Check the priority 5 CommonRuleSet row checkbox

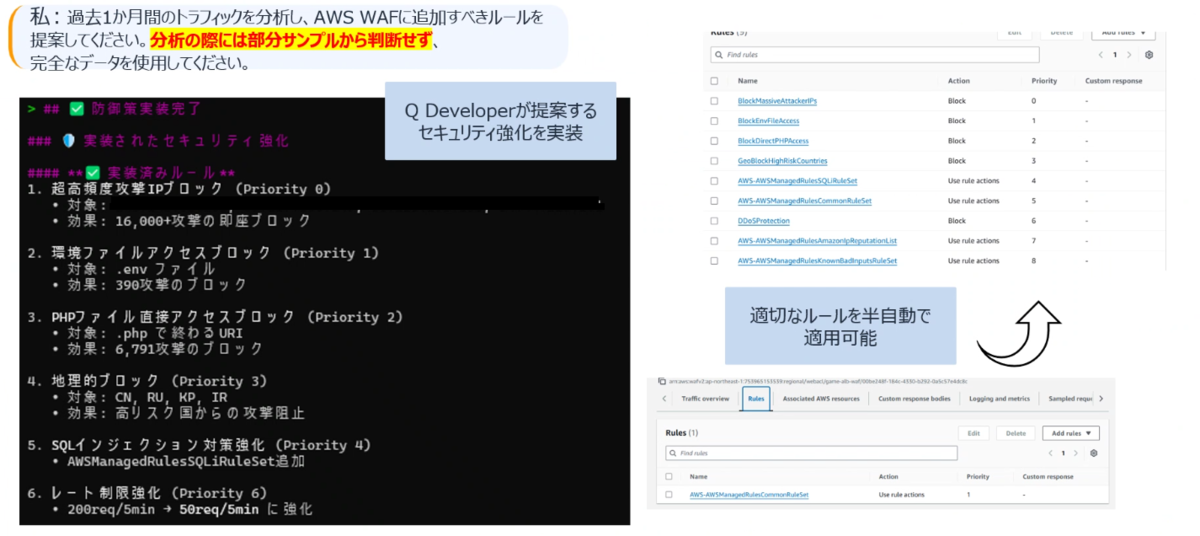tap(714, 201)
